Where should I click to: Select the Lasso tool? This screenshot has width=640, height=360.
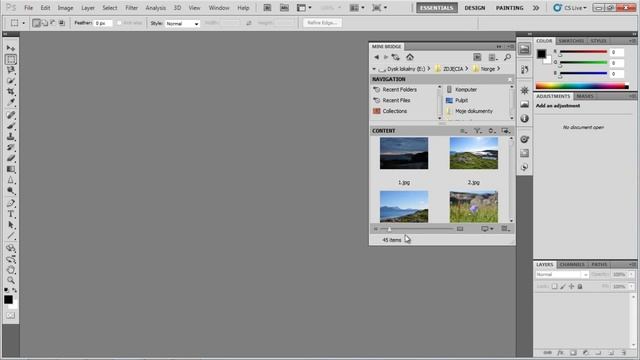pyautogui.click(x=11, y=70)
